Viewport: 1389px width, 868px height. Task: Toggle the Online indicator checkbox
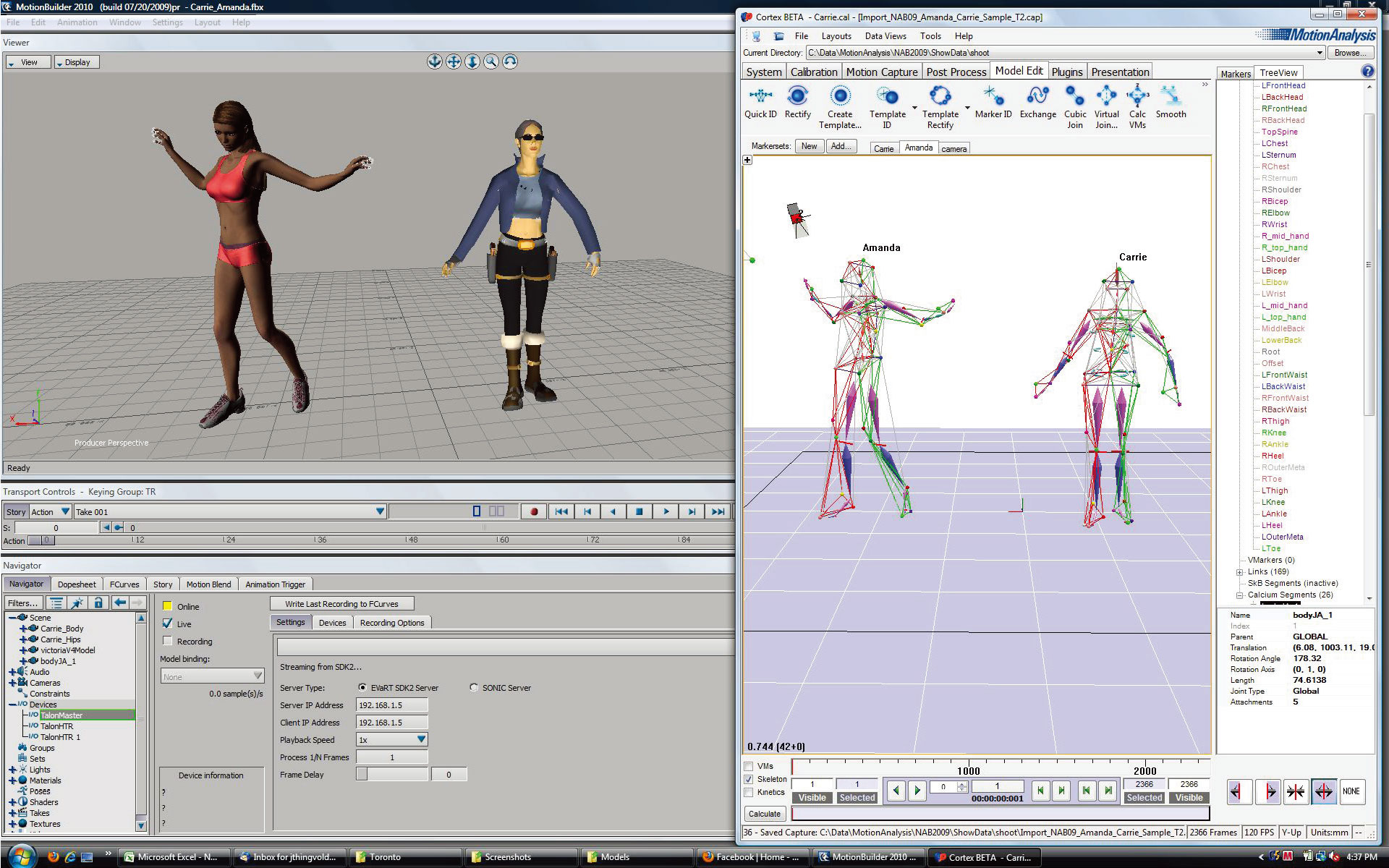coord(168,606)
